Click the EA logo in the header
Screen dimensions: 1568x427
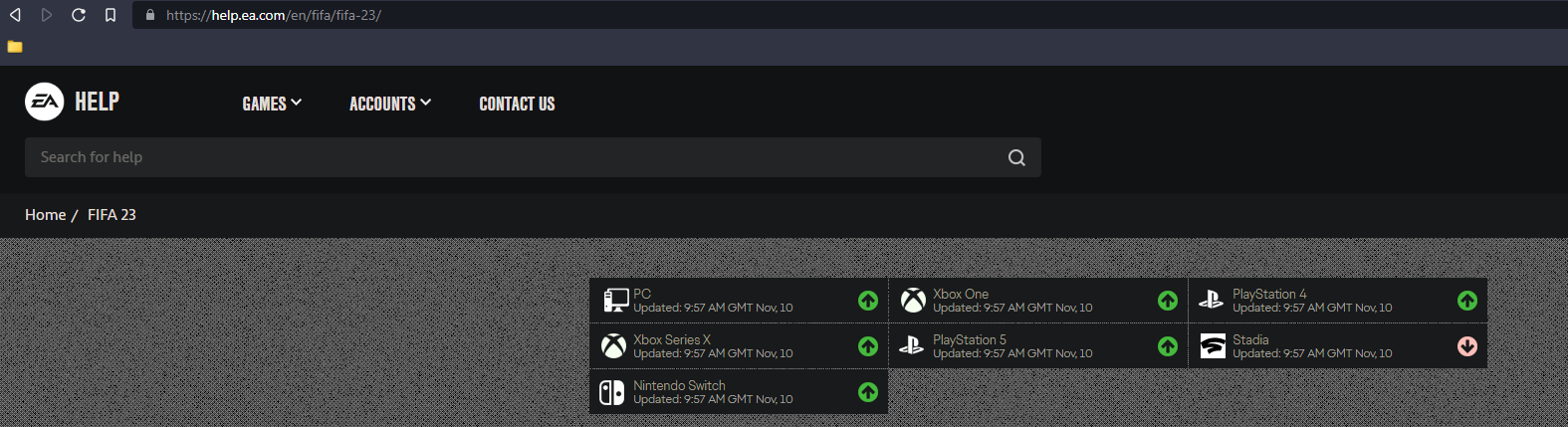45,102
